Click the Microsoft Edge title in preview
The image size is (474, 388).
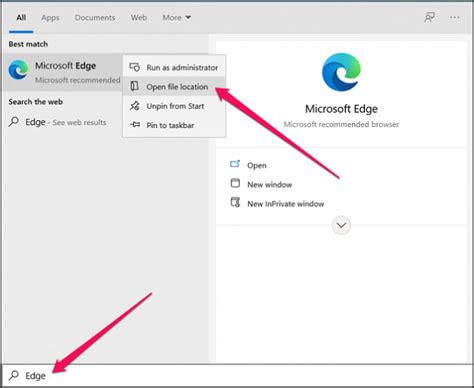341,109
